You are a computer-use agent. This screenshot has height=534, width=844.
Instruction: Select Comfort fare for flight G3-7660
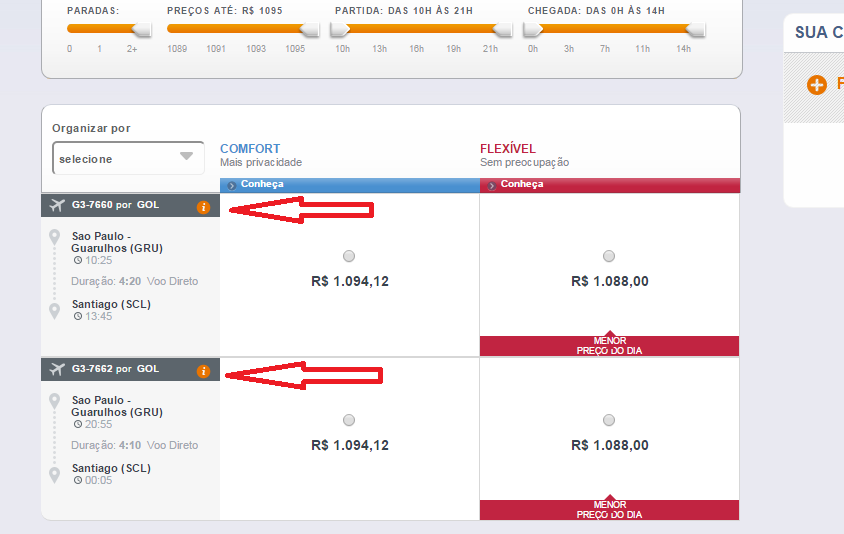pyautogui.click(x=349, y=256)
